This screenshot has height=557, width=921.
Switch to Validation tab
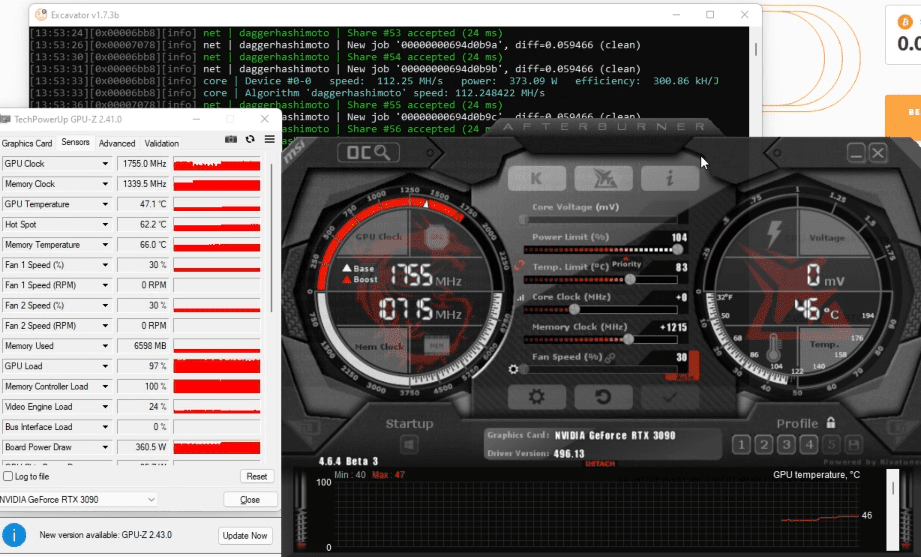162,143
